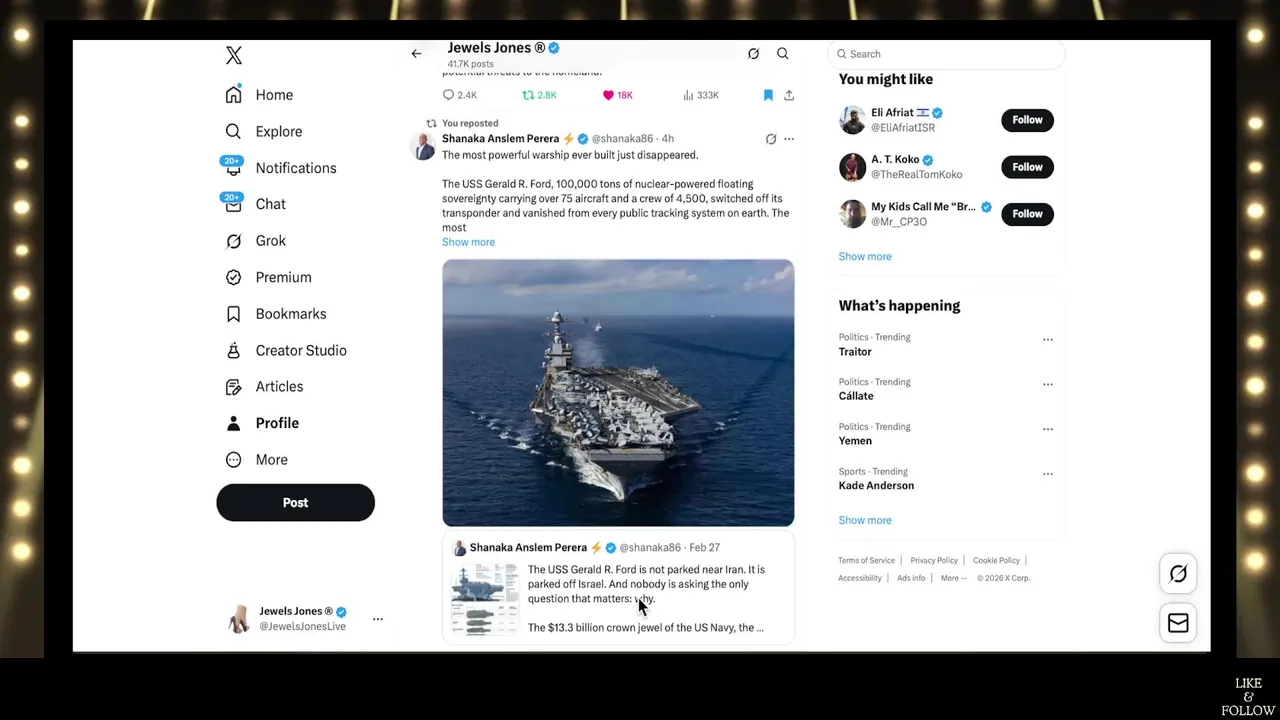Screen dimensions: 1280x720
Task: Expand the footer More menu
Action: (952, 578)
